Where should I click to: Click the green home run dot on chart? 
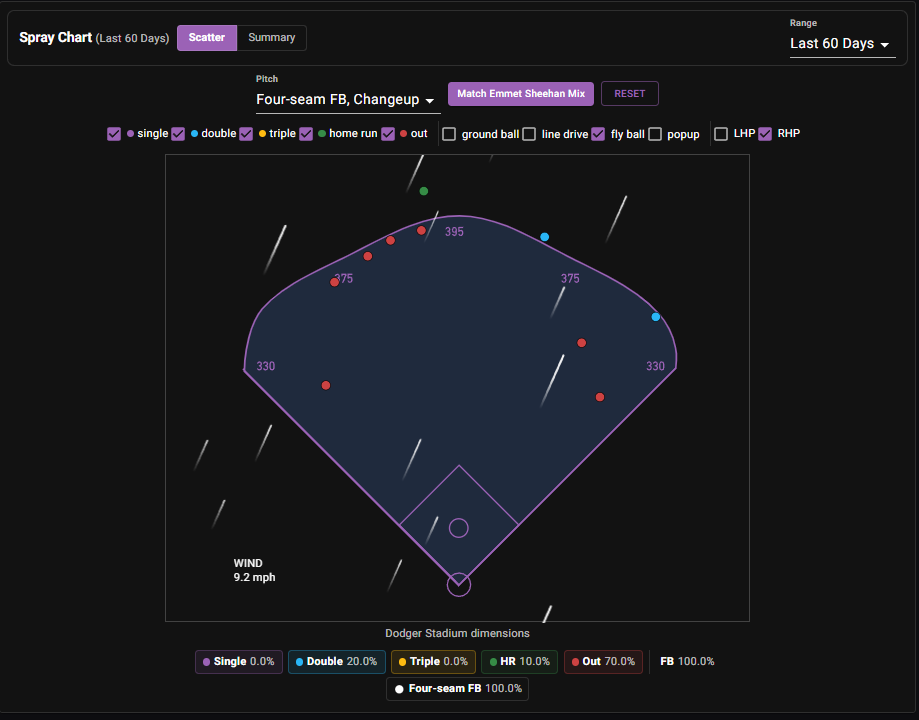424,191
